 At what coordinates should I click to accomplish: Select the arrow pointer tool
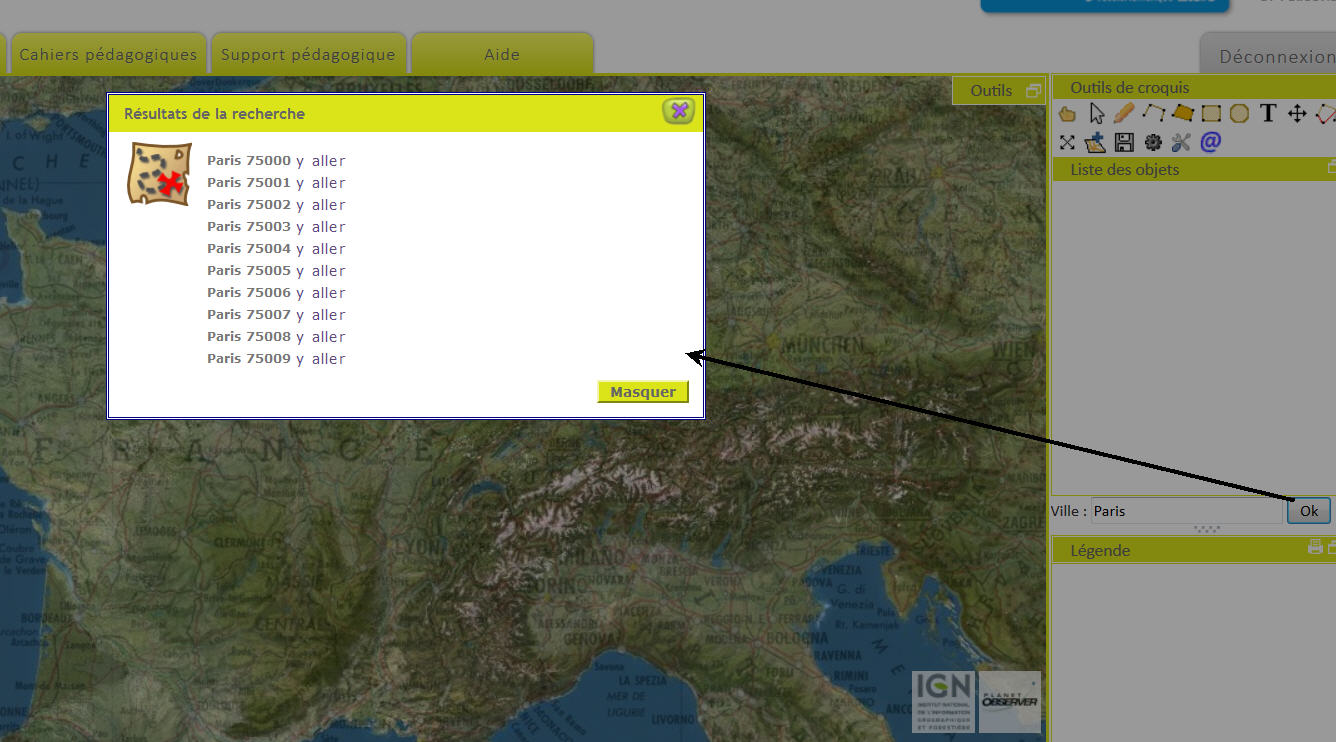(1097, 114)
